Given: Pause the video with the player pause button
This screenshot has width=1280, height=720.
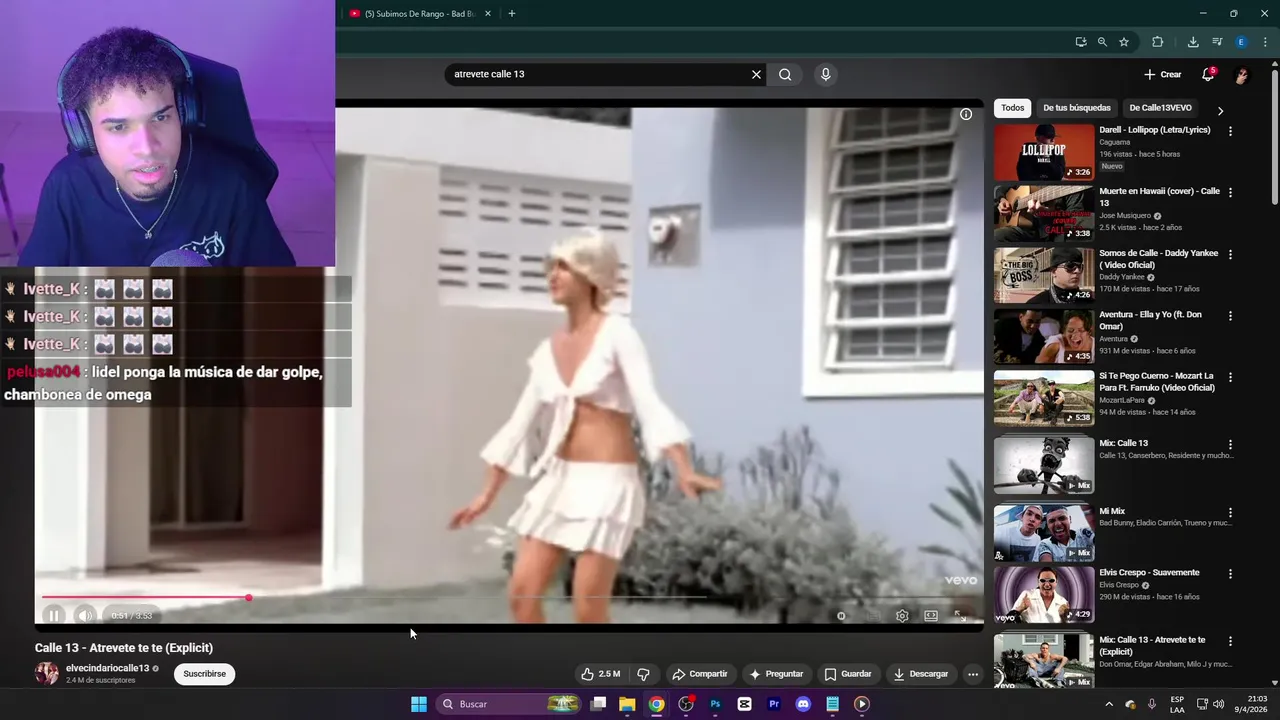Looking at the screenshot, I should point(54,616).
